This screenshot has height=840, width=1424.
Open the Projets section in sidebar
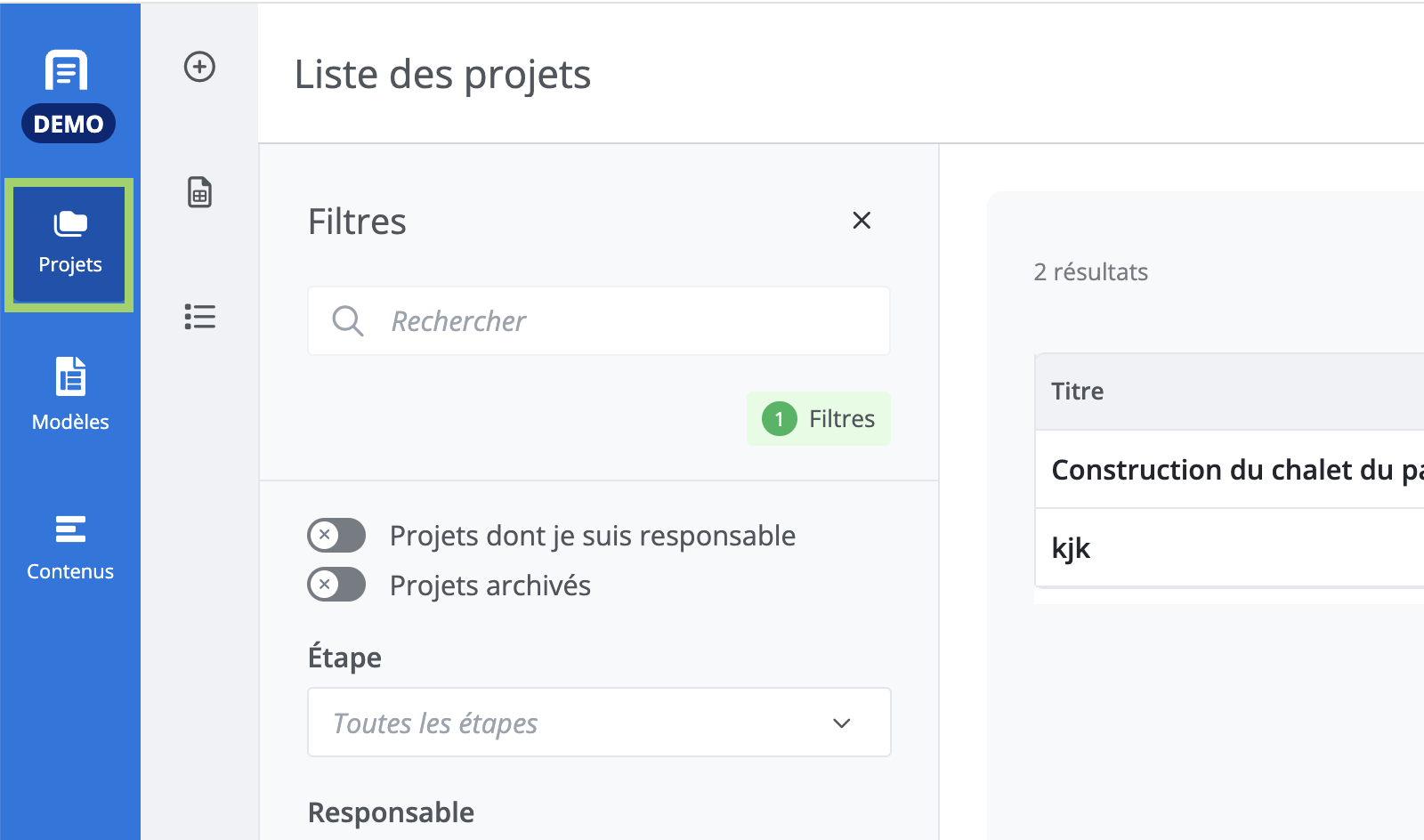pyautogui.click(x=69, y=245)
